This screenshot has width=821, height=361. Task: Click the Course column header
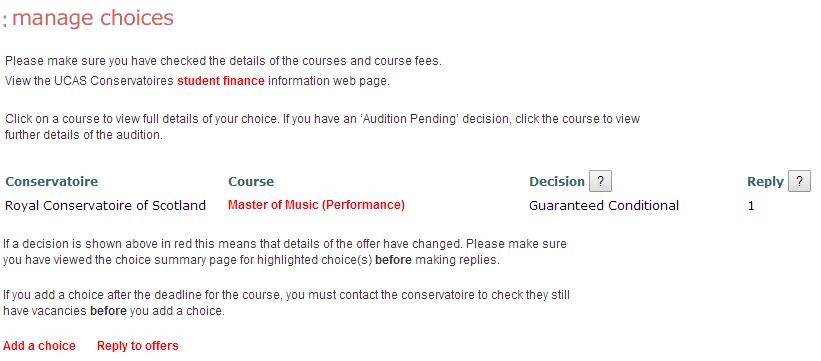point(251,182)
